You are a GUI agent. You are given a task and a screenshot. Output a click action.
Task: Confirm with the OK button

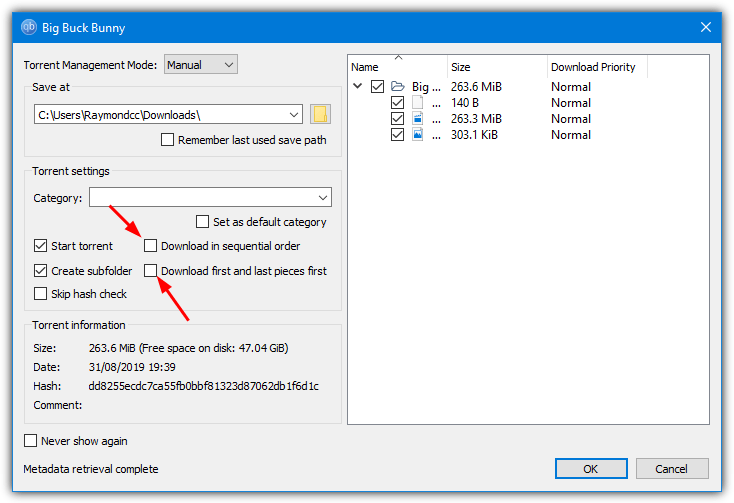pyautogui.click(x=591, y=469)
